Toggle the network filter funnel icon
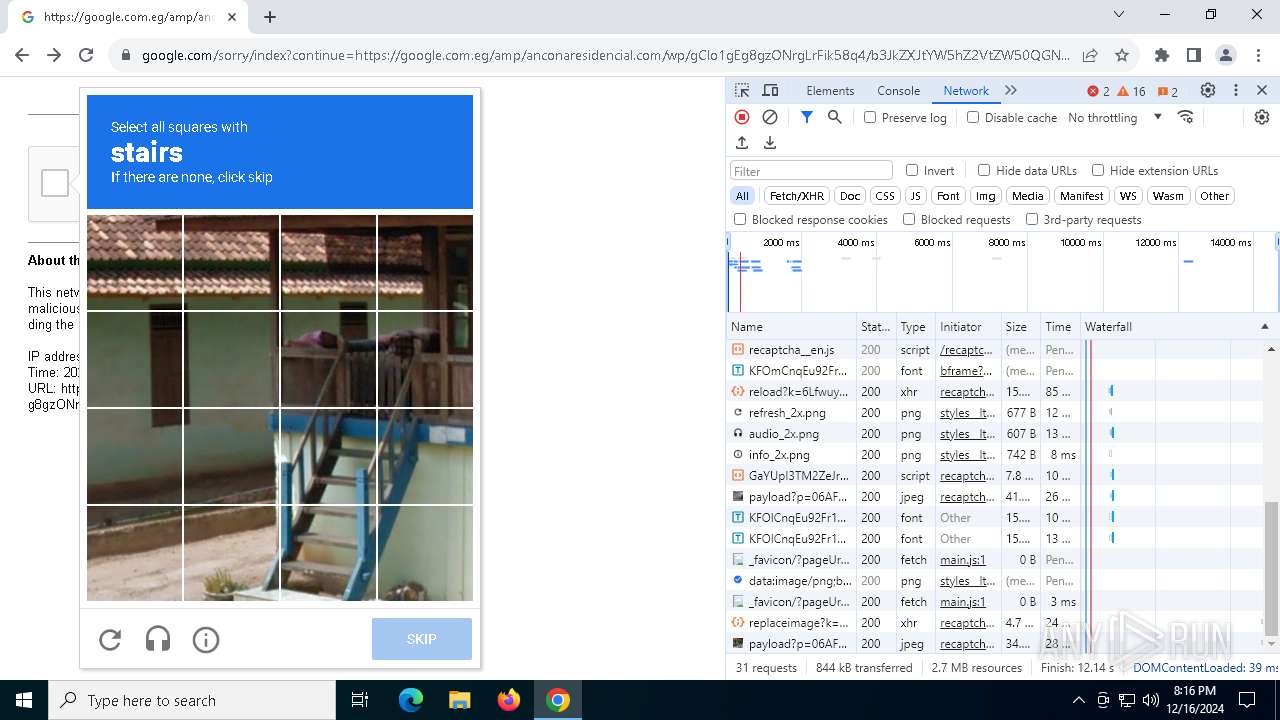This screenshot has width=1280, height=720. 807,117
